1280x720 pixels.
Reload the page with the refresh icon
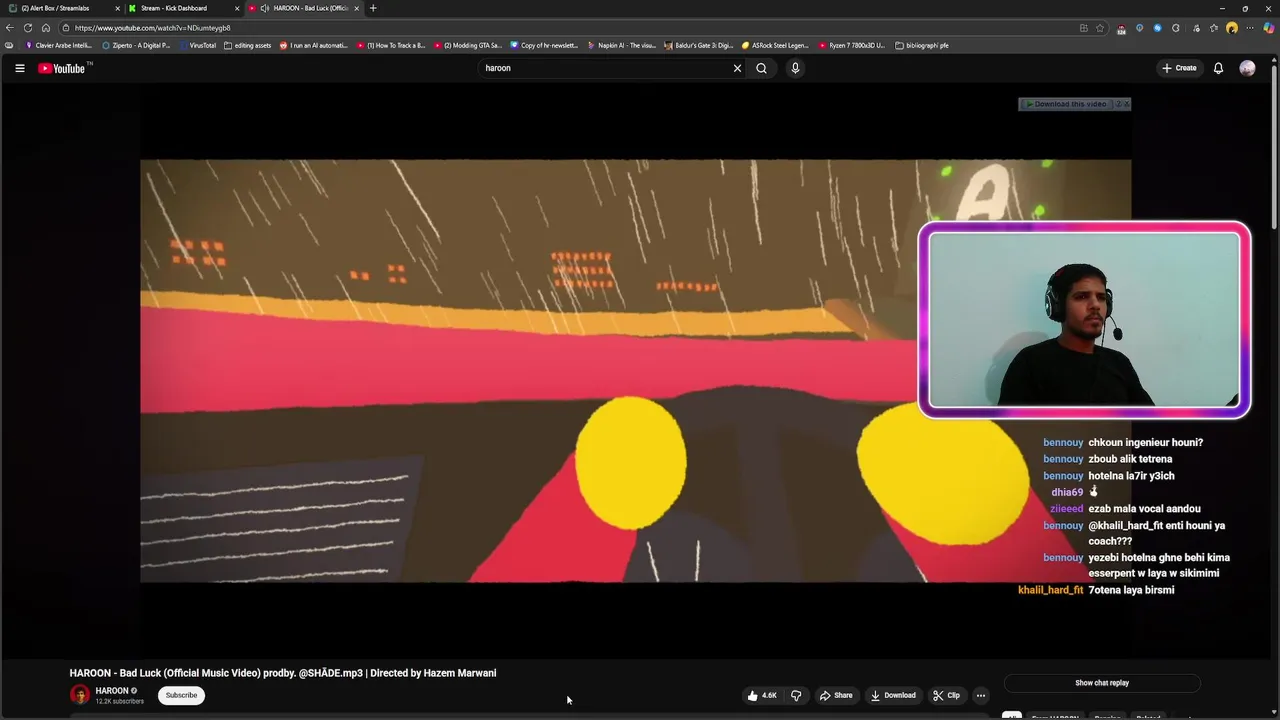pyautogui.click(x=28, y=28)
